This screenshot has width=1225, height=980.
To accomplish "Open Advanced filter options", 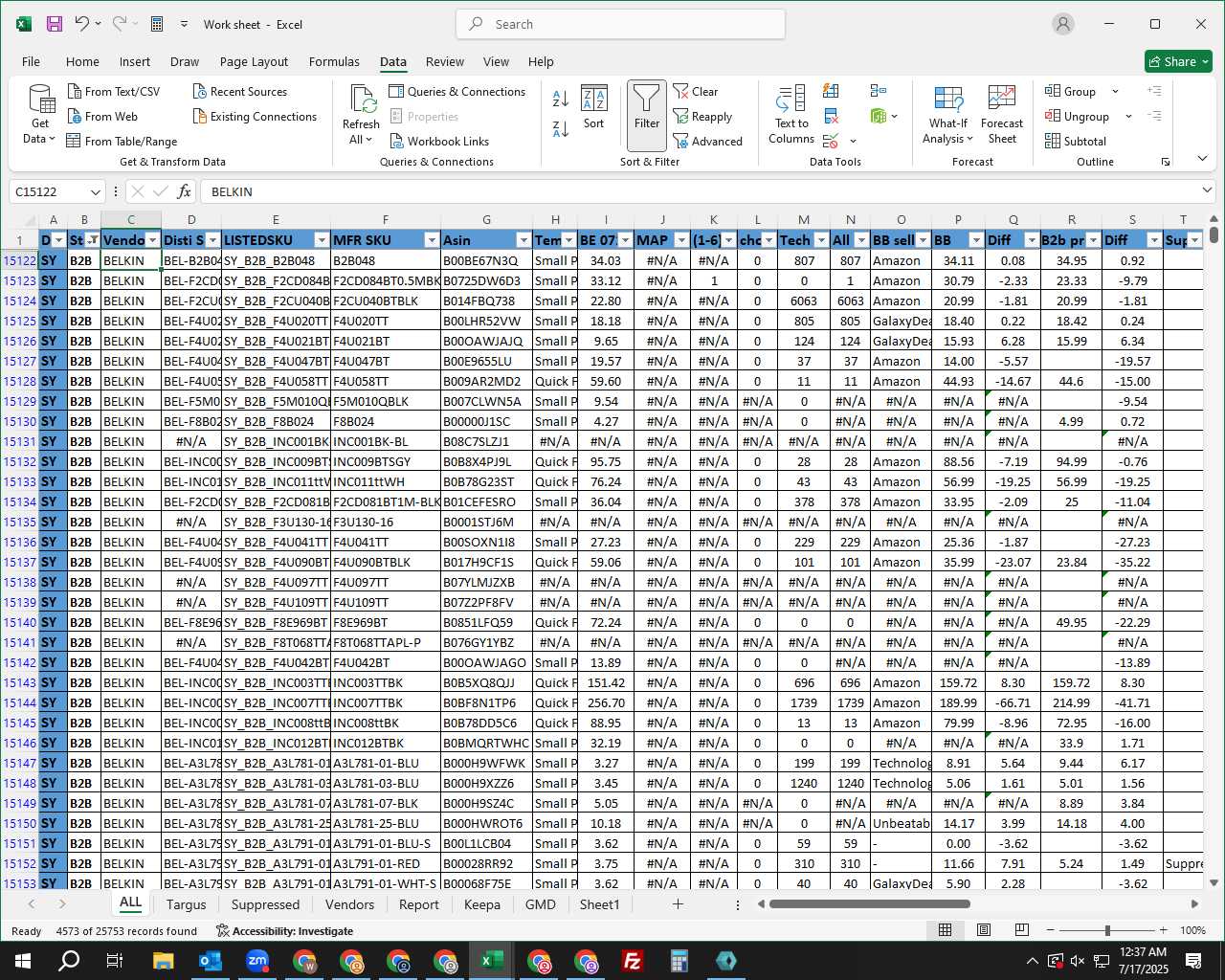I will (708, 141).
